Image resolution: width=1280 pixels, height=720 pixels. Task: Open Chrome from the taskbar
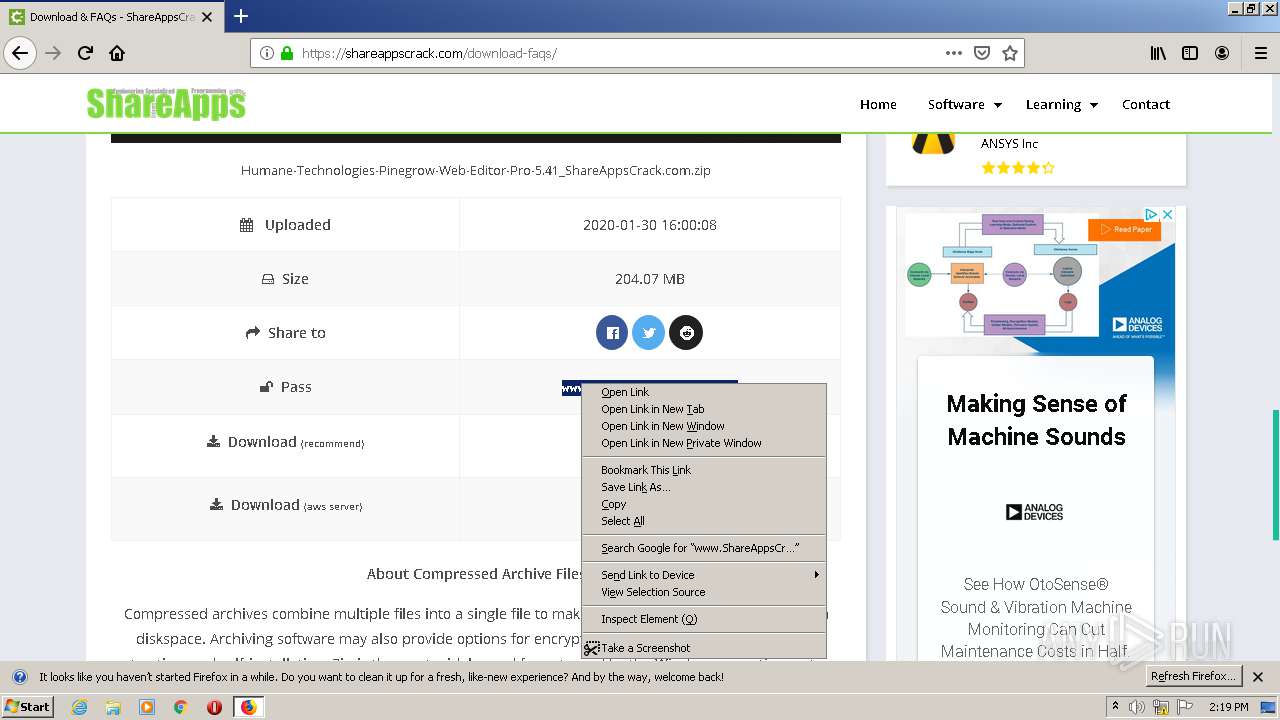pyautogui.click(x=180, y=707)
